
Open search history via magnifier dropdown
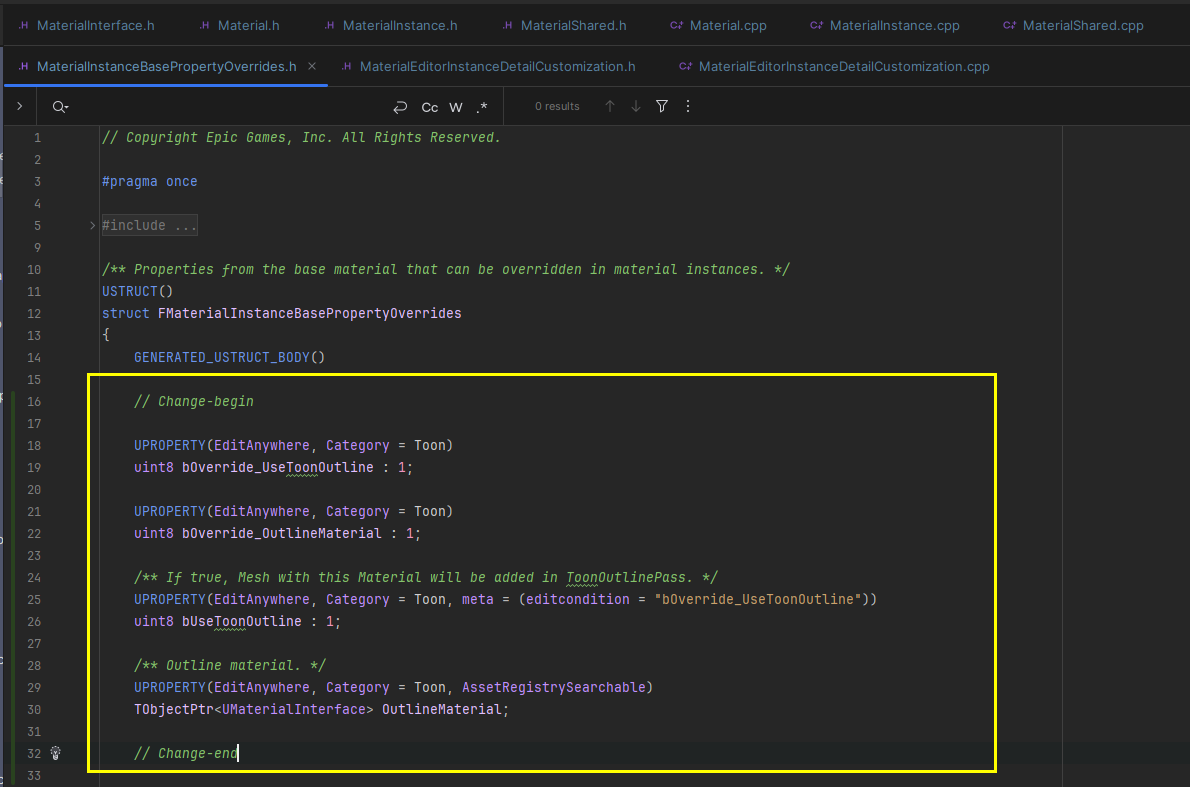pos(60,106)
